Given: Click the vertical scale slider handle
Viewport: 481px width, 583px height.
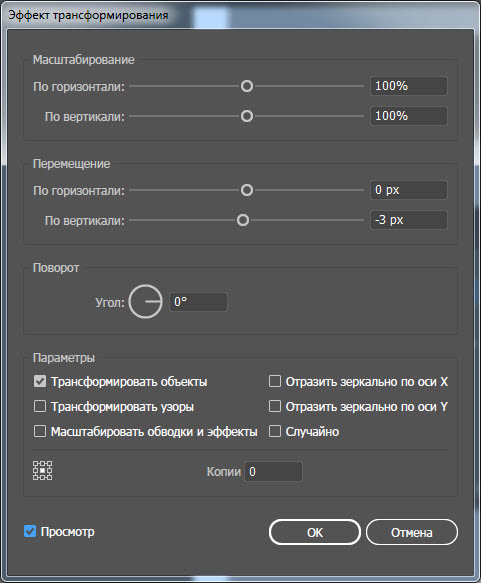Looking at the screenshot, I should pos(247,116).
